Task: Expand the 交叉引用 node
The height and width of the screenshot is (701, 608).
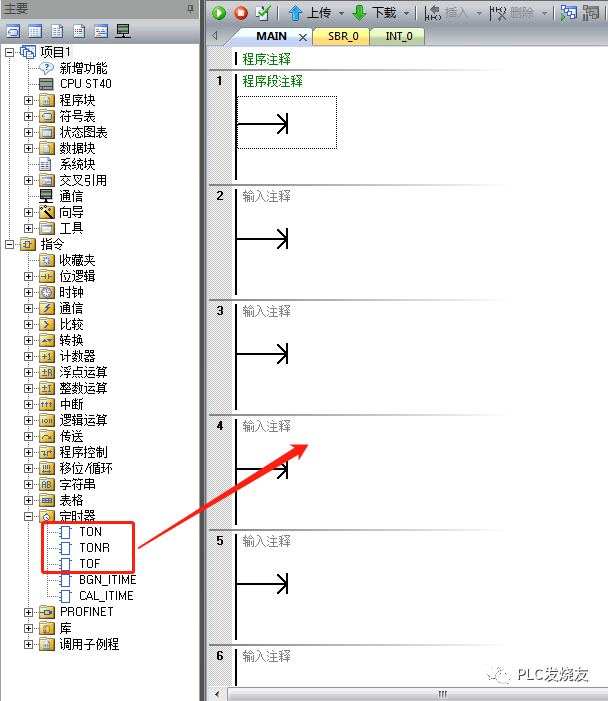Action: (x=29, y=180)
